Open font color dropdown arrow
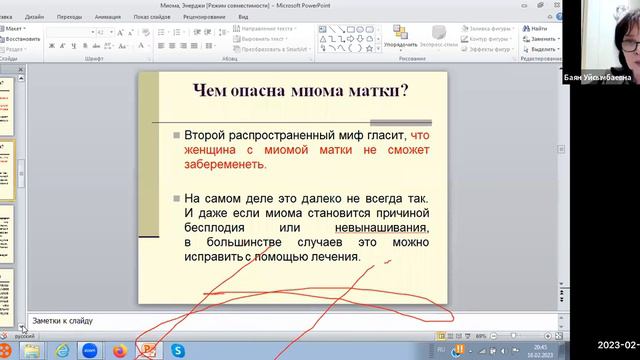This screenshot has height=360, width=640. coord(149,46)
